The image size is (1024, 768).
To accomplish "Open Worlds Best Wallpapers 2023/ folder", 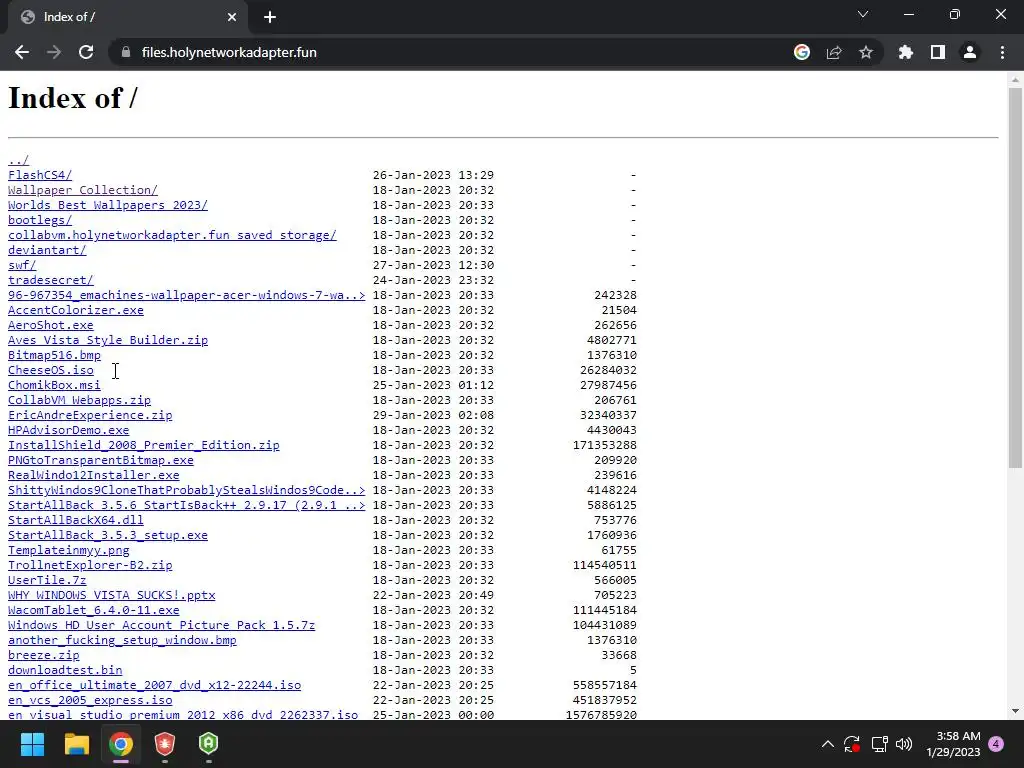I will click(108, 205).
